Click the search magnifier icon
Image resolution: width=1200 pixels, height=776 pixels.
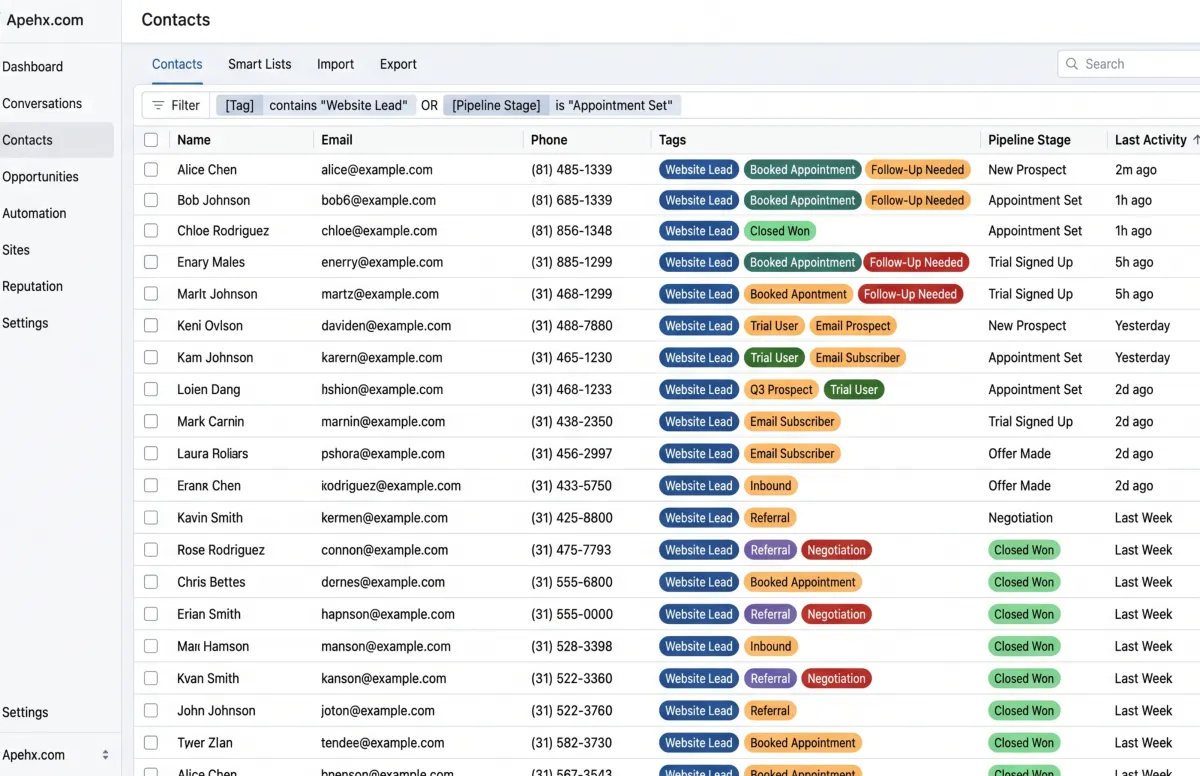pyautogui.click(x=1072, y=64)
